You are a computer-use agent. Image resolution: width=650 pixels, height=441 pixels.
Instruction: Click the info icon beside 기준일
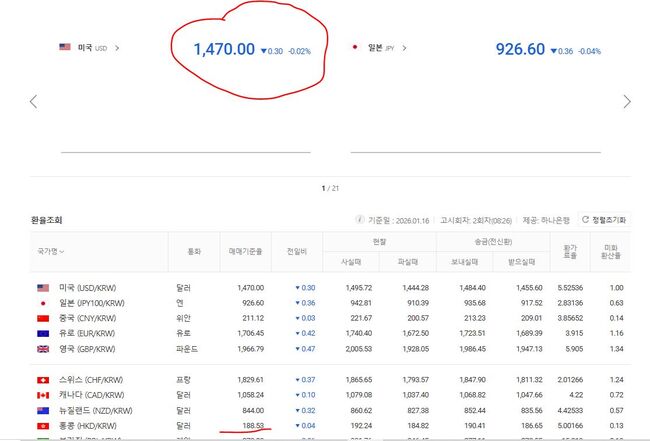coord(360,219)
